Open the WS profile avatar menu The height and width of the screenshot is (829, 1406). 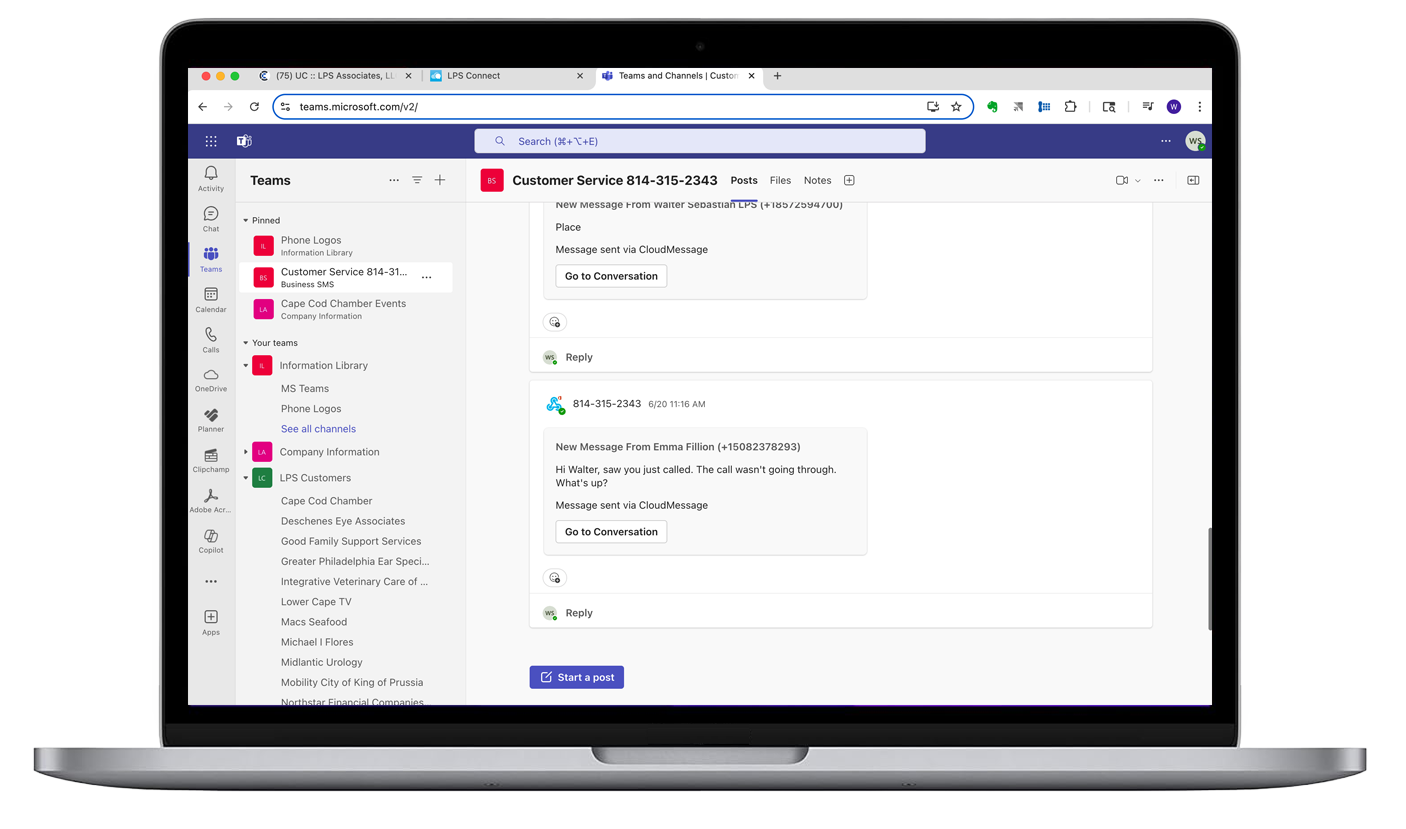(x=1195, y=141)
